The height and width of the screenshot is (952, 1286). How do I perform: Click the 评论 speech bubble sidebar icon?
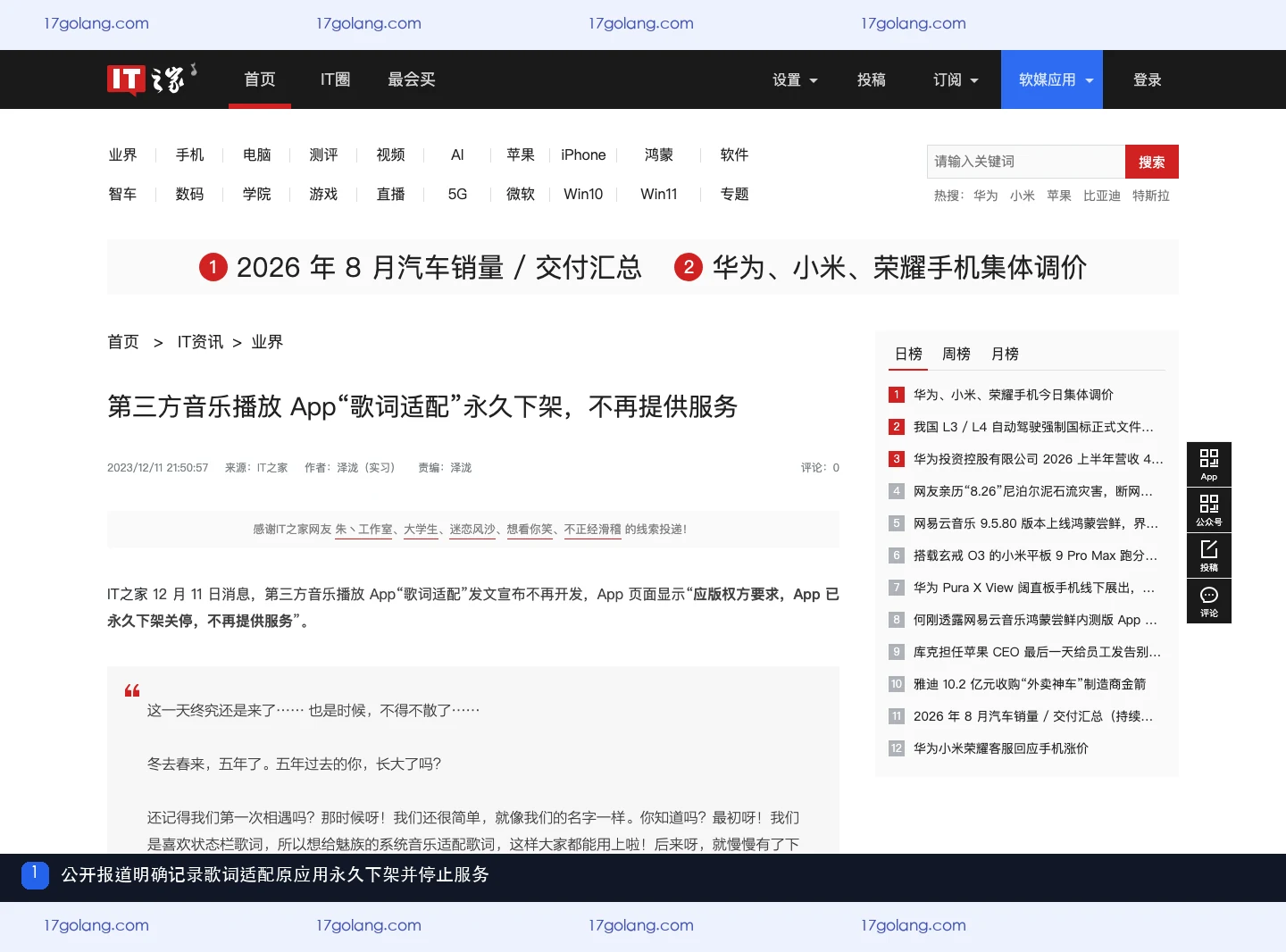pos(1209,601)
